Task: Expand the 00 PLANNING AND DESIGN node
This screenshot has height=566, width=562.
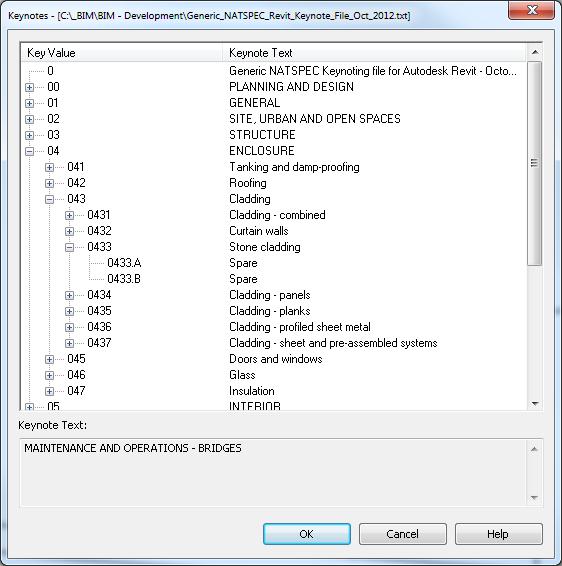Action: (30, 87)
